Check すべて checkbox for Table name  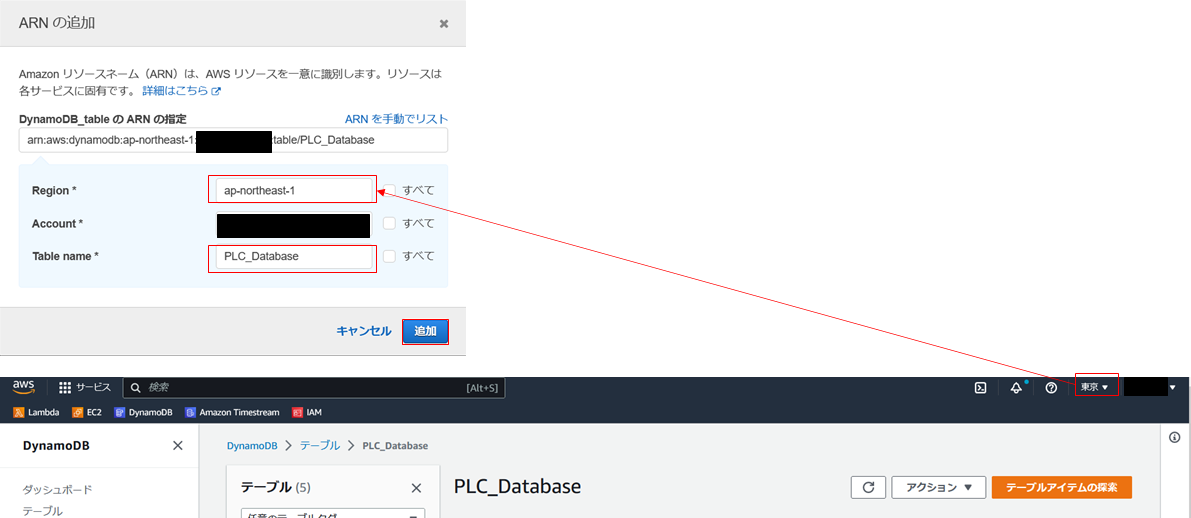click(x=390, y=256)
